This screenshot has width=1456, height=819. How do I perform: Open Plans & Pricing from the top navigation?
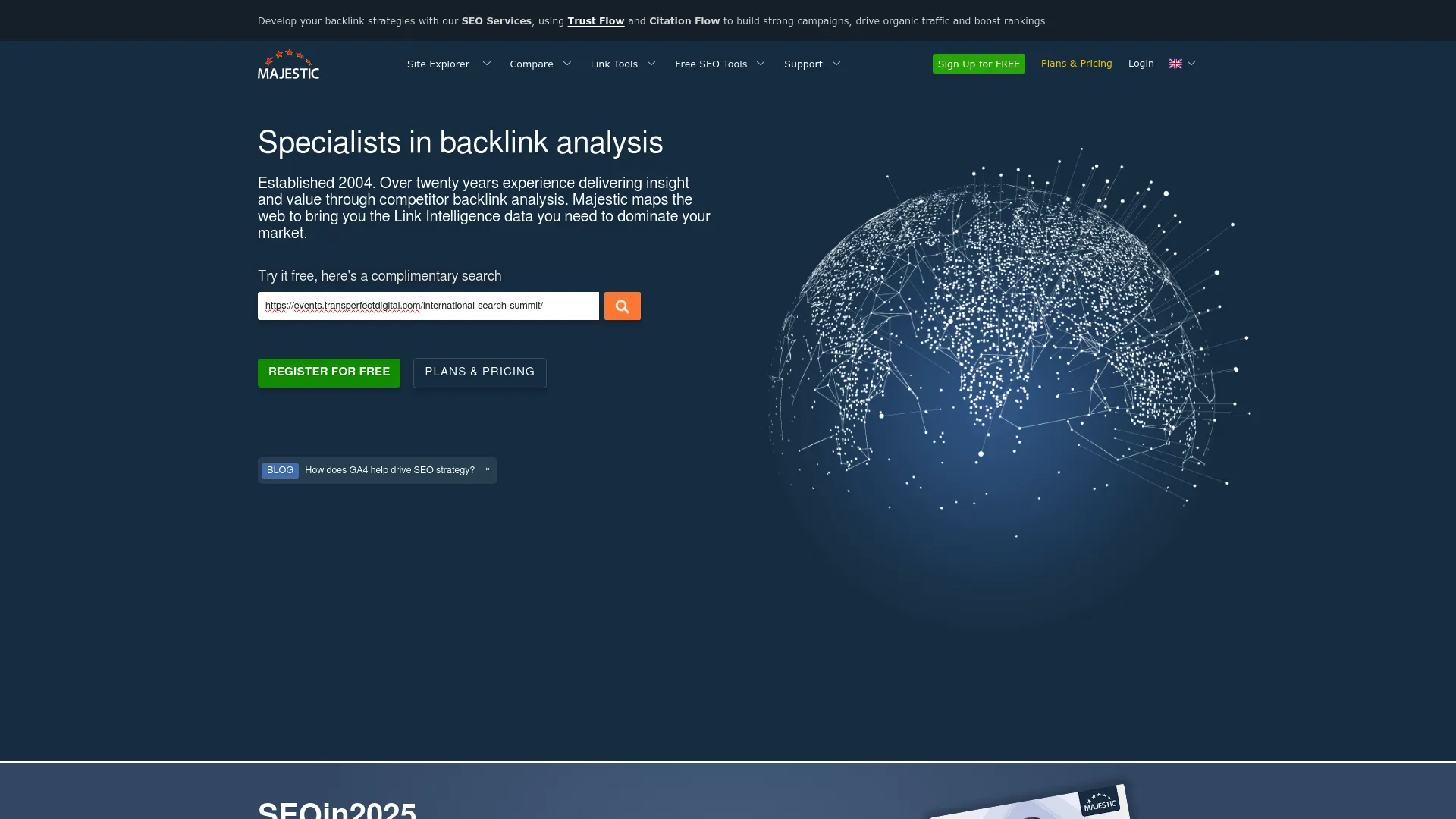(1076, 64)
